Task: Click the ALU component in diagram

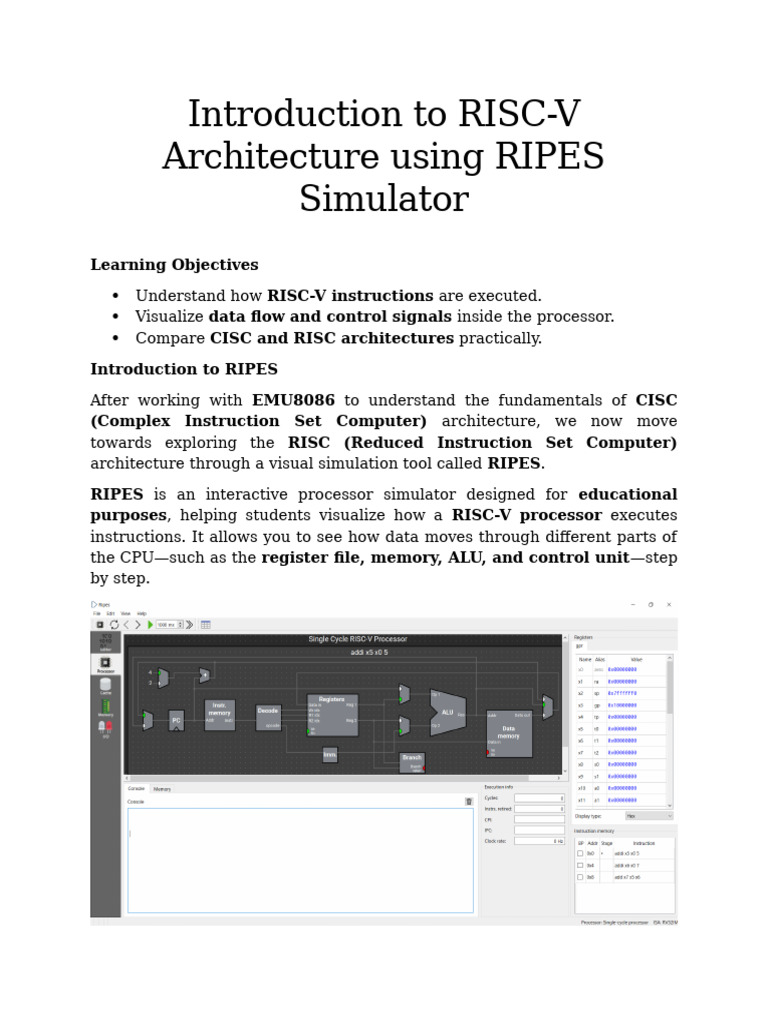Action: (x=448, y=712)
